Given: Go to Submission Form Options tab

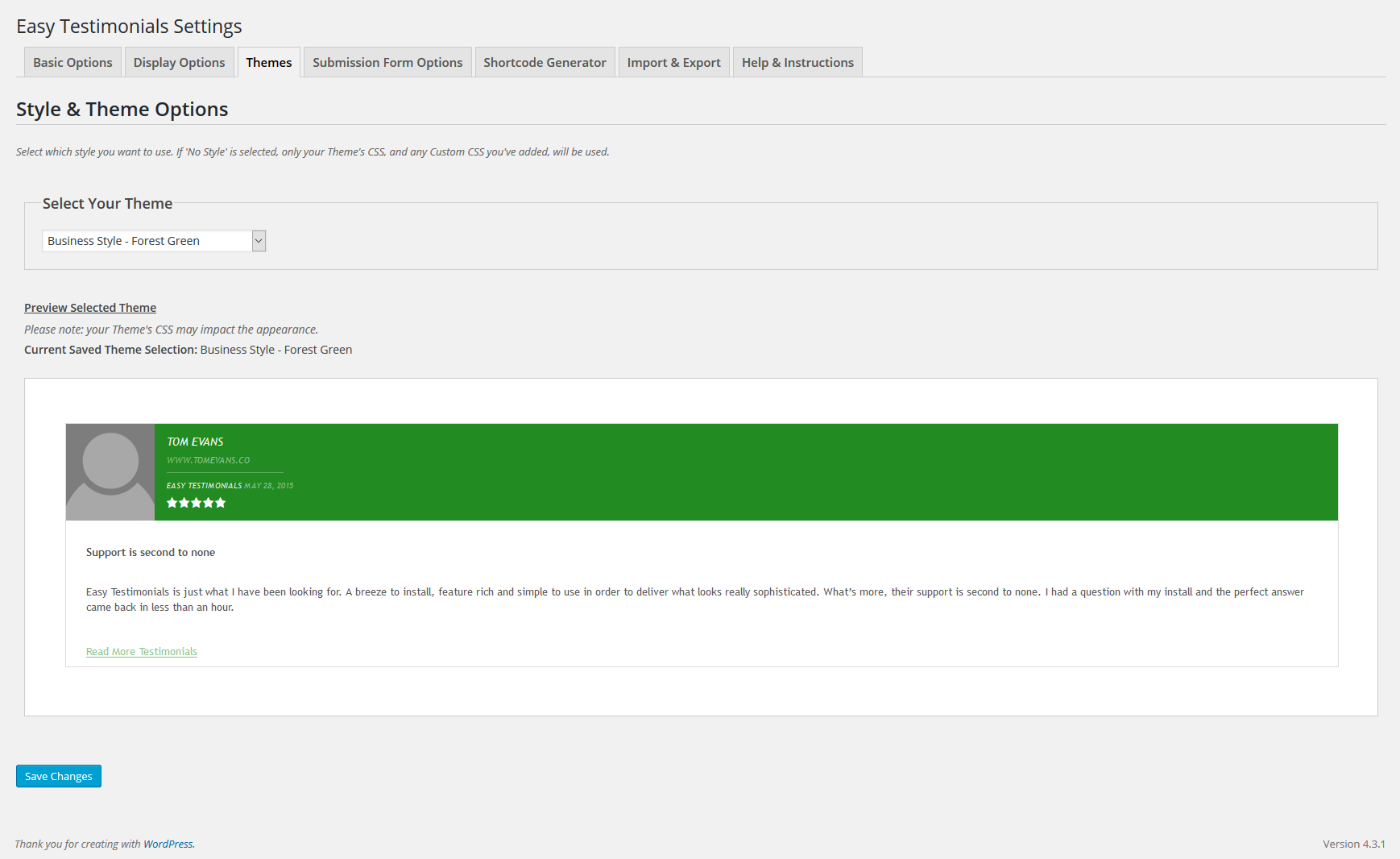Looking at the screenshot, I should click(387, 63).
